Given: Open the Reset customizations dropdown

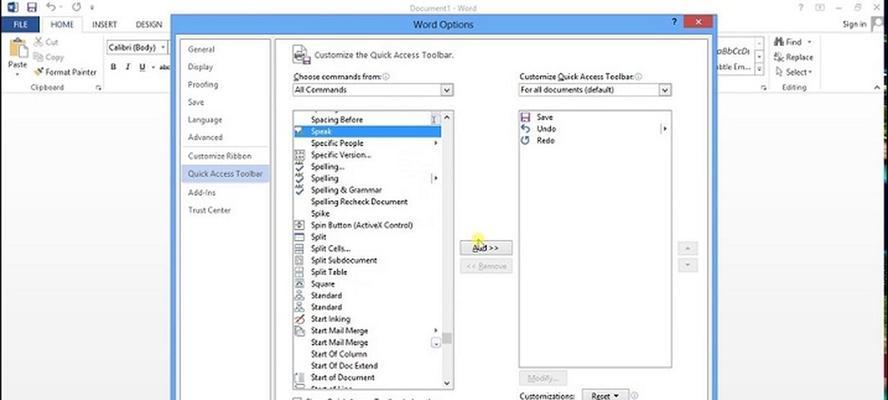Looking at the screenshot, I should 605,396.
